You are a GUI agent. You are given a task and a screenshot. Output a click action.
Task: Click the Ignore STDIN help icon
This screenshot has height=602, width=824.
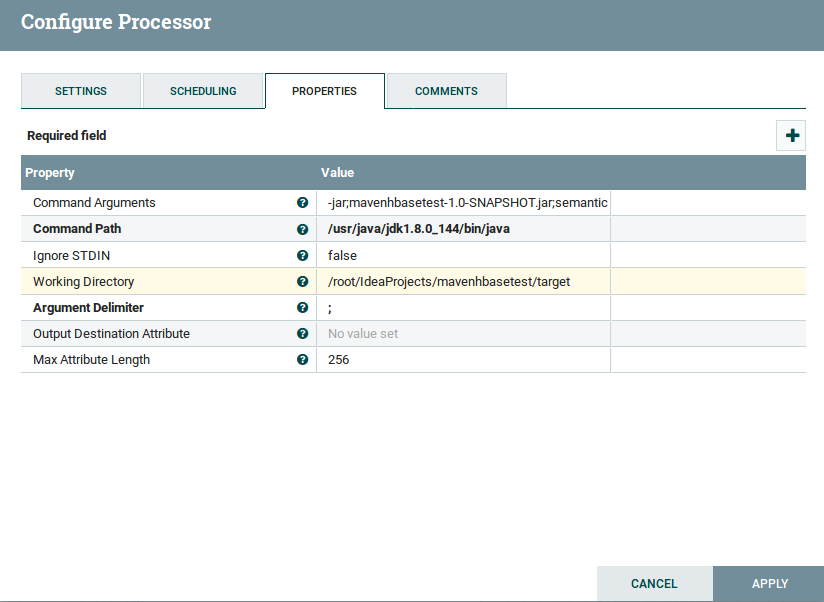pos(302,255)
